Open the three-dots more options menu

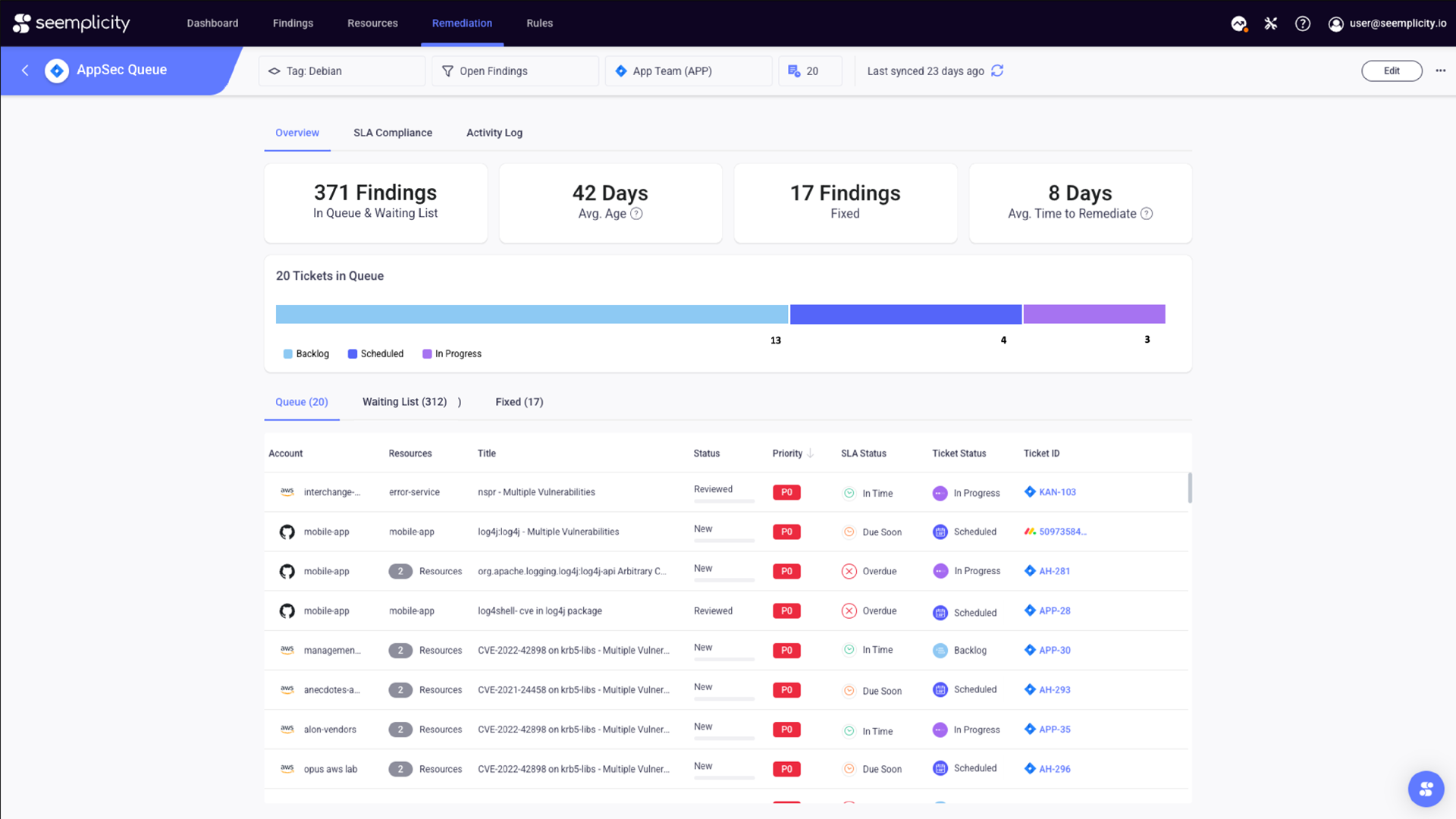[1440, 71]
